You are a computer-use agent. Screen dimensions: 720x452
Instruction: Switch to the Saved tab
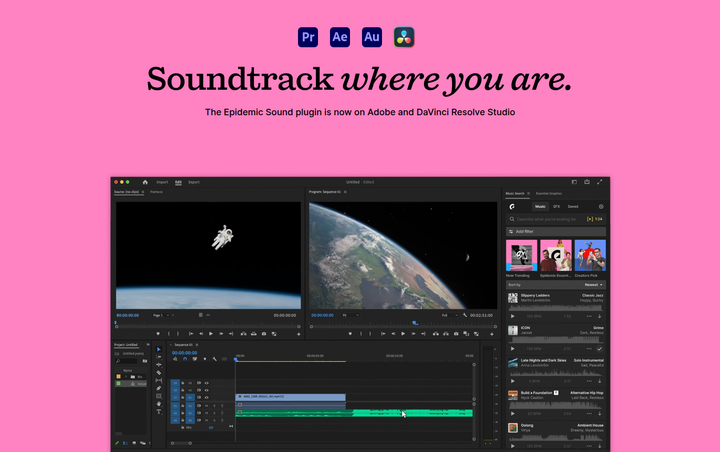[573, 206]
